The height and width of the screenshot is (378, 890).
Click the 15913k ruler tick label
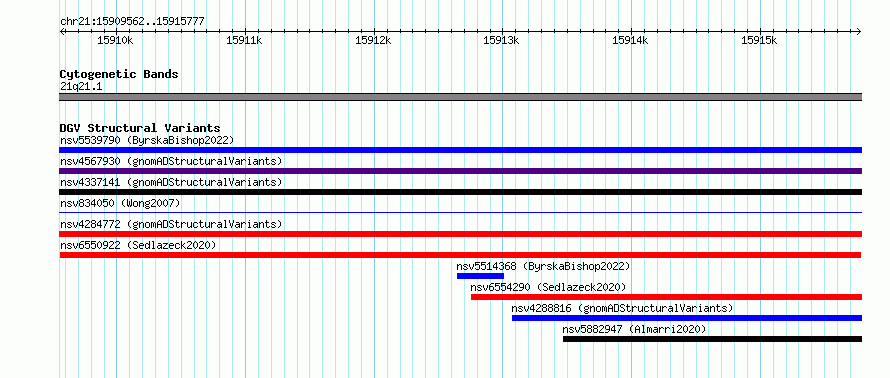coord(501,40)
